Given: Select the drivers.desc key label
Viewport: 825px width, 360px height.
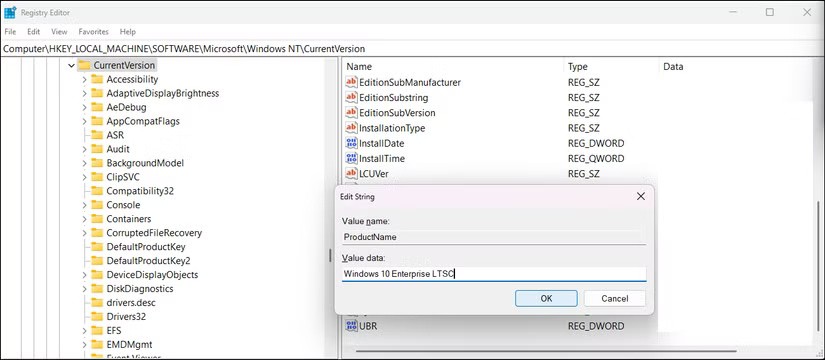Looking at the screenshot, I should (x=131, y=303).
